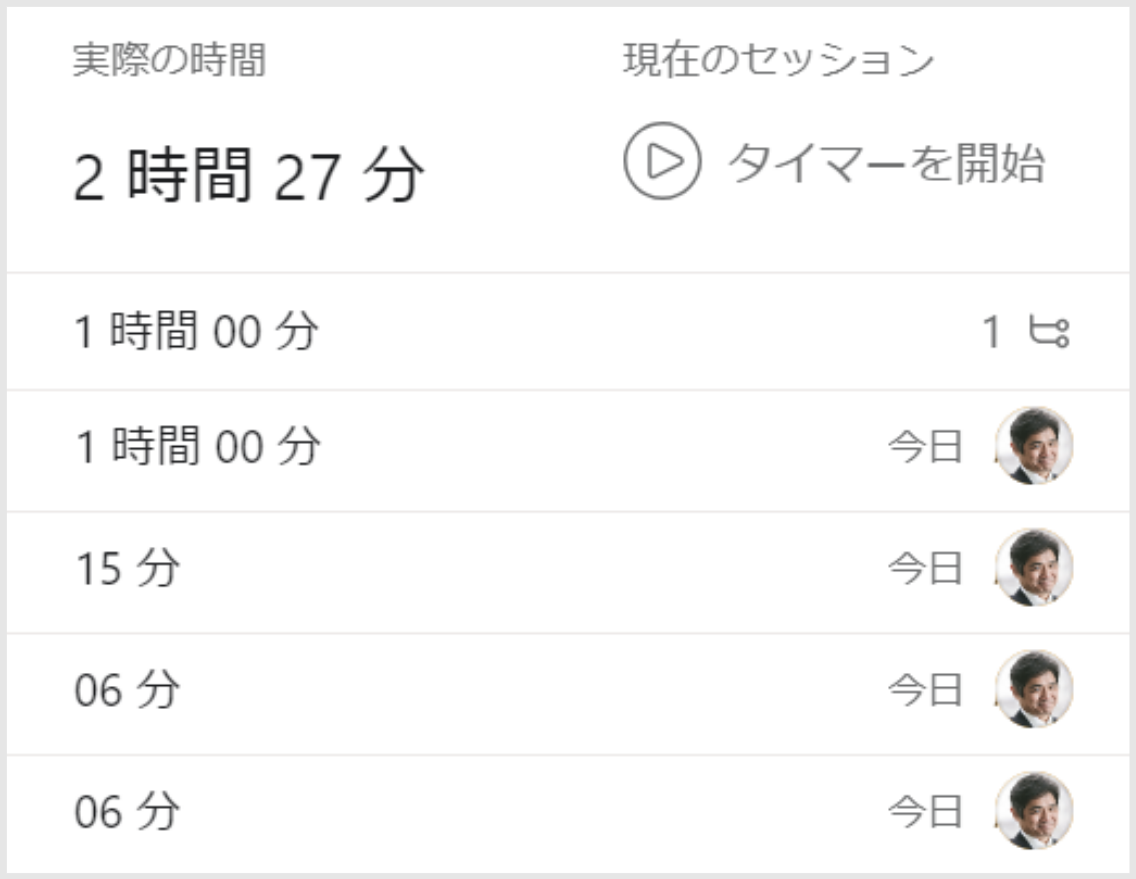Select the second 1 時間 00 分 entry
1136x879 pixels.
pos(568,451)
